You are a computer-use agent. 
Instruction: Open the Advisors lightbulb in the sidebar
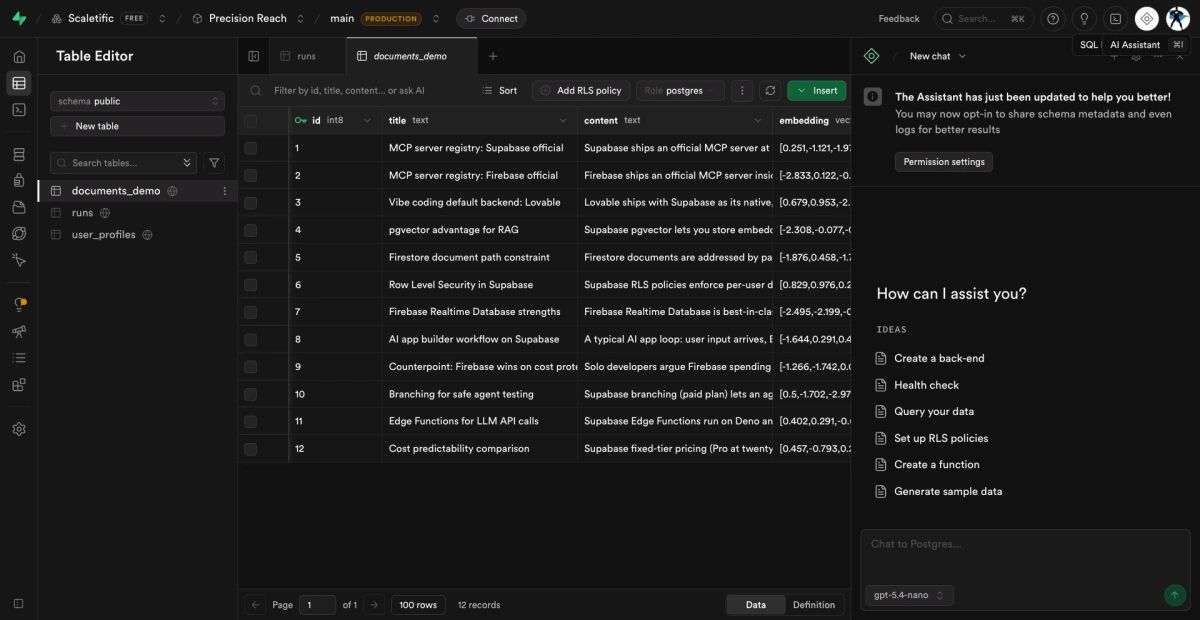coord(18,305)
